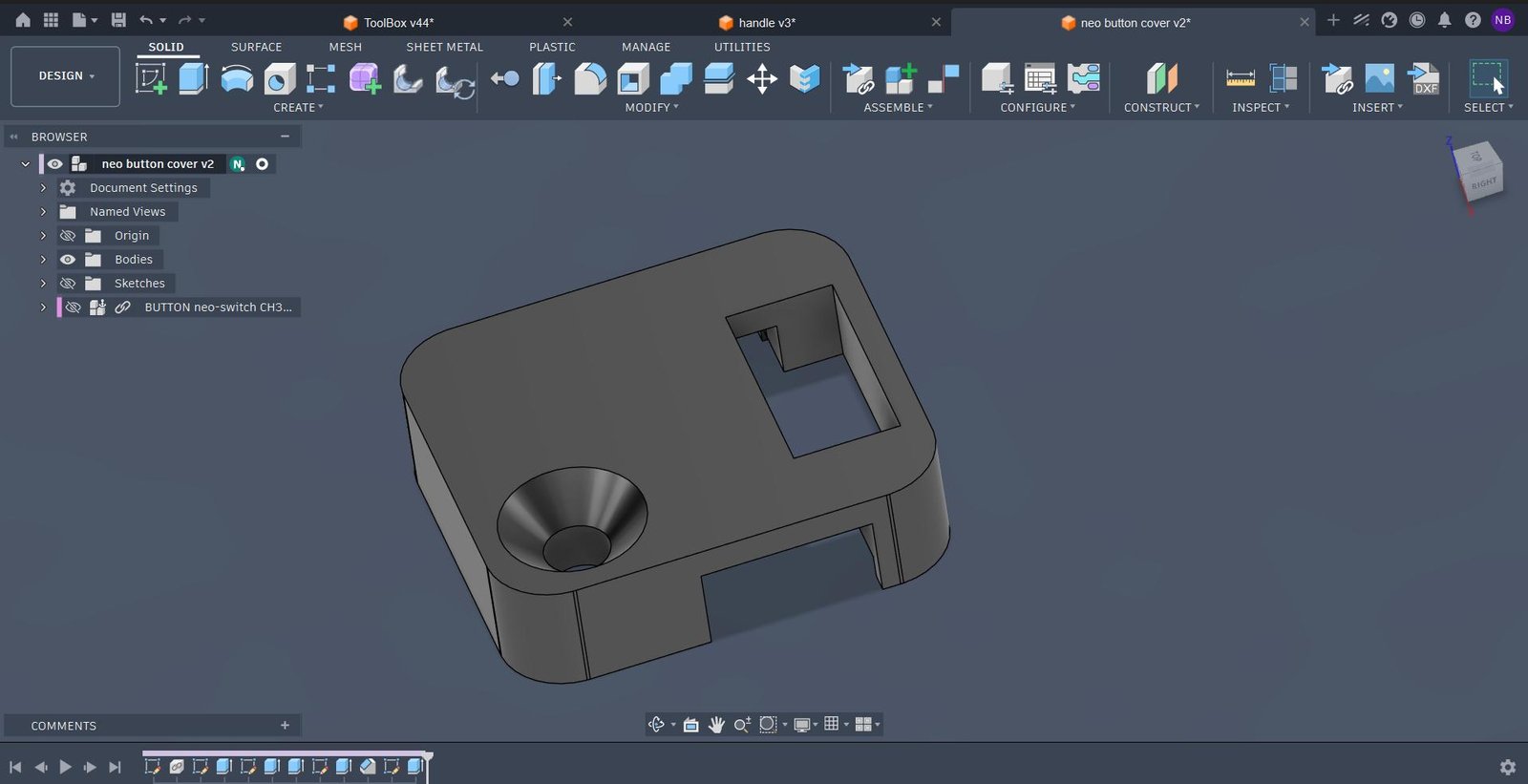Click the ViewCube RIGHT face
Screen dimensions: 1528x784
click(x=1484, y=181)
